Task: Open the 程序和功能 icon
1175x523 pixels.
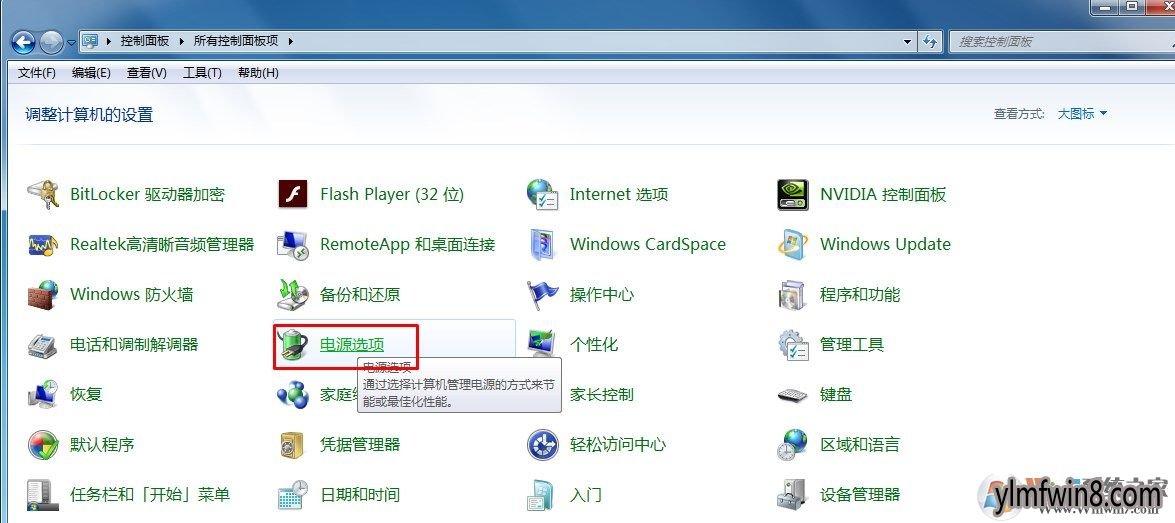Action: click(793, 294)
